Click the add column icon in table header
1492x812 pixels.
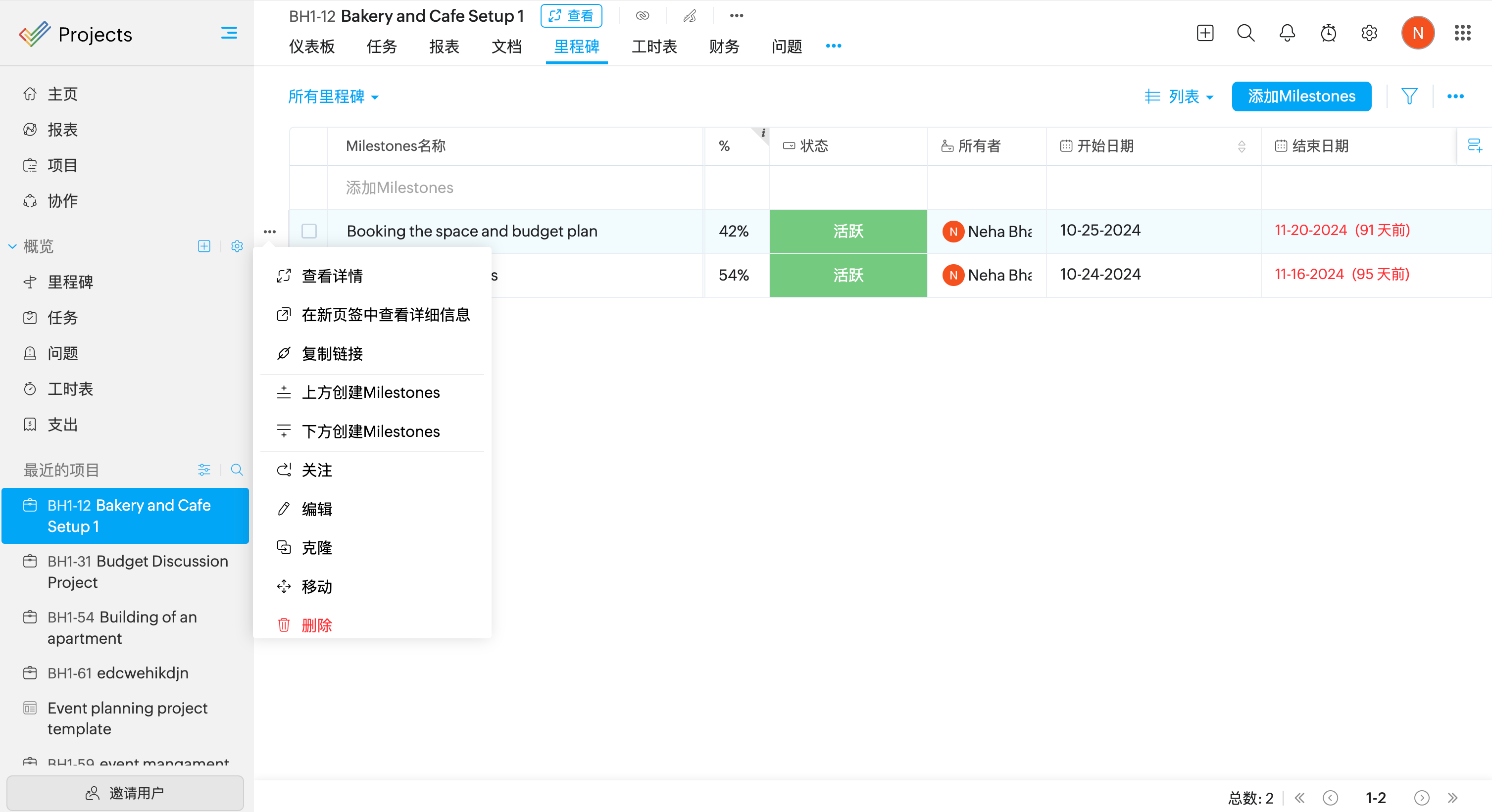pyautogui.click(x=1475, y=145)
